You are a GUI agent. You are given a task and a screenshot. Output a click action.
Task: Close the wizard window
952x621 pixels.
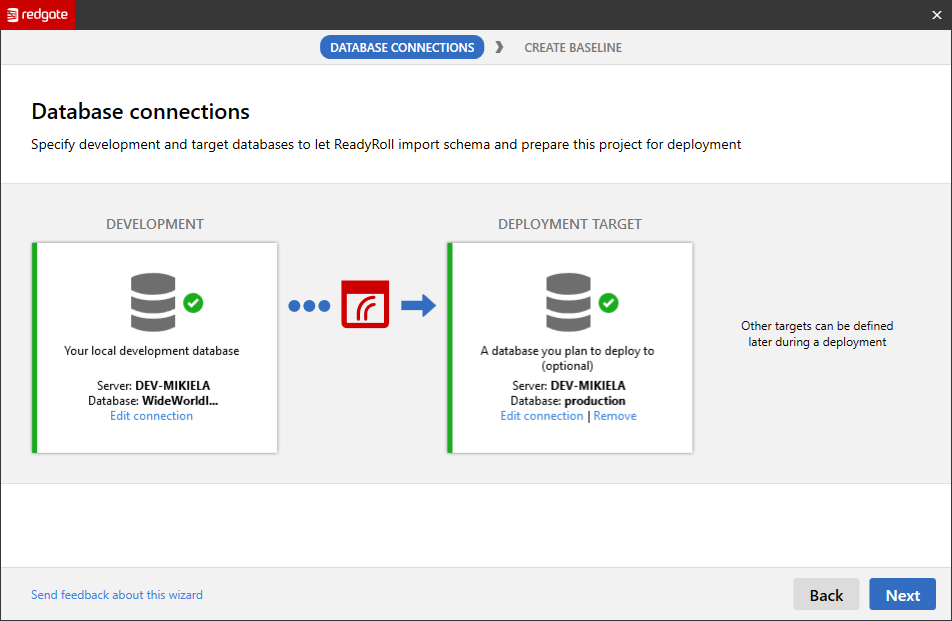[x=936, y=14]
